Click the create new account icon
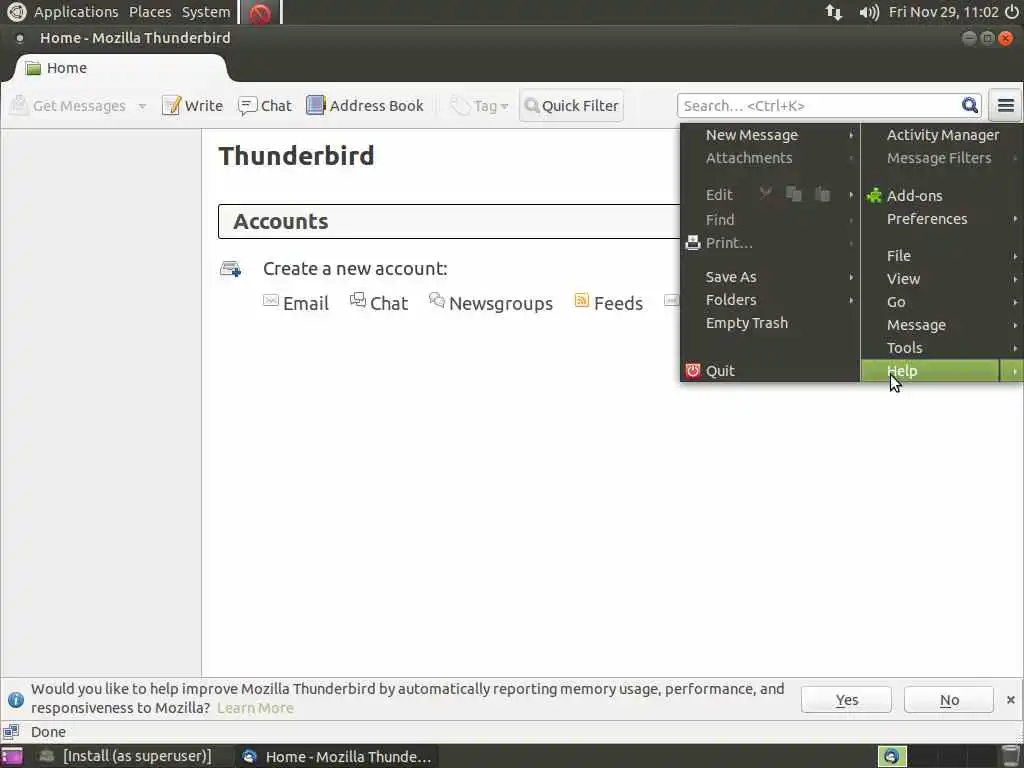 tap(231, 268)
